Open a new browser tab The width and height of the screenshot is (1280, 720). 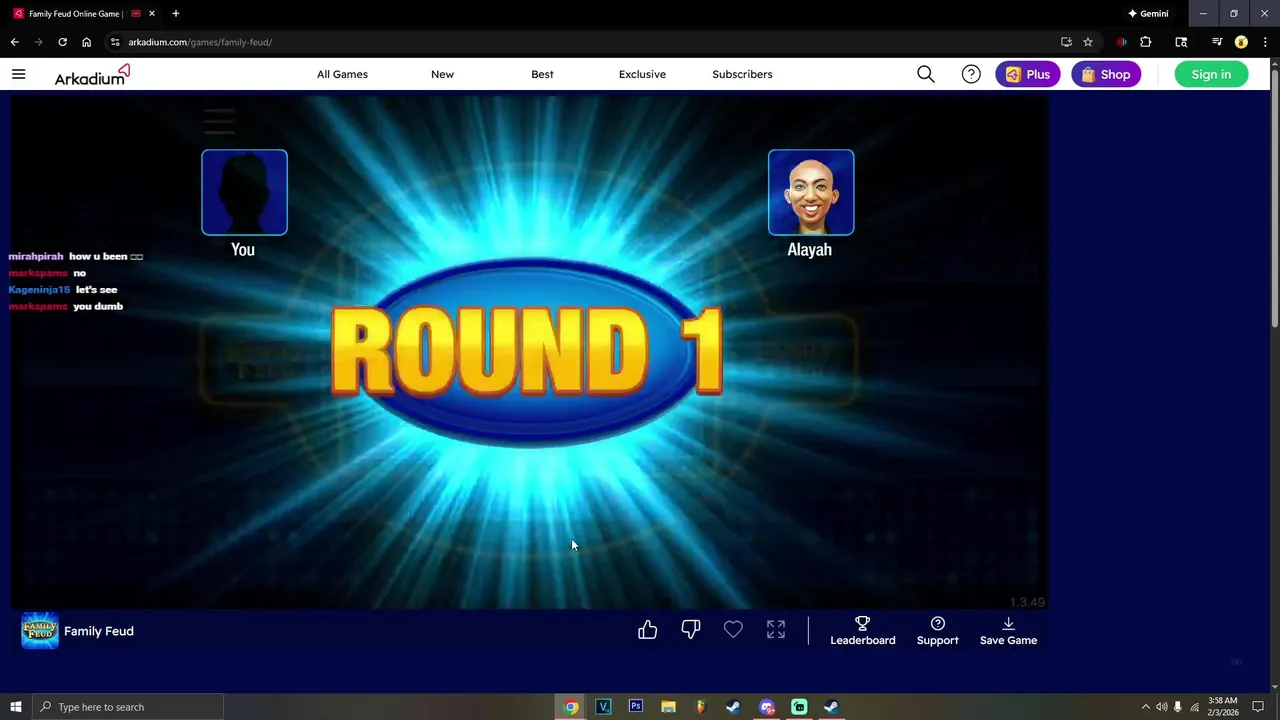(x=176, y=14)
